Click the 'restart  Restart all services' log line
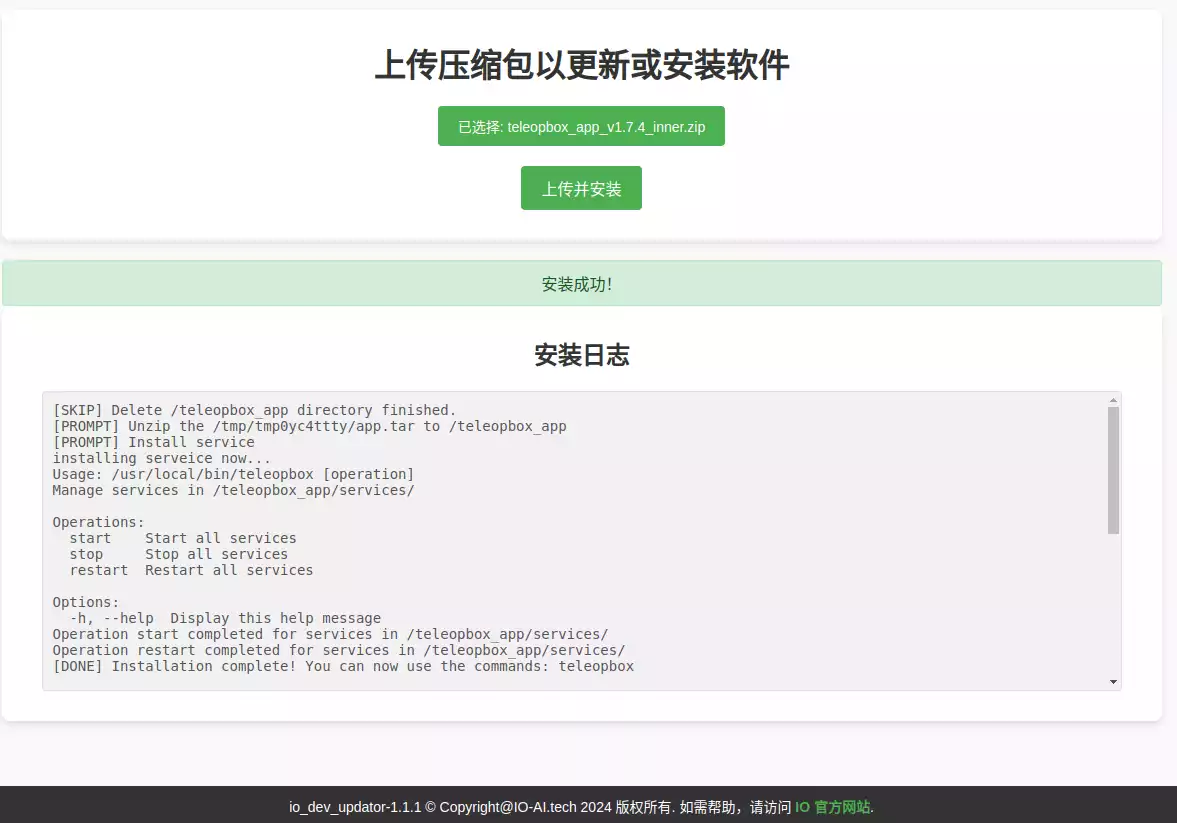The width and height of the screenshot is (1177, 823). click(x=191, y=570)
